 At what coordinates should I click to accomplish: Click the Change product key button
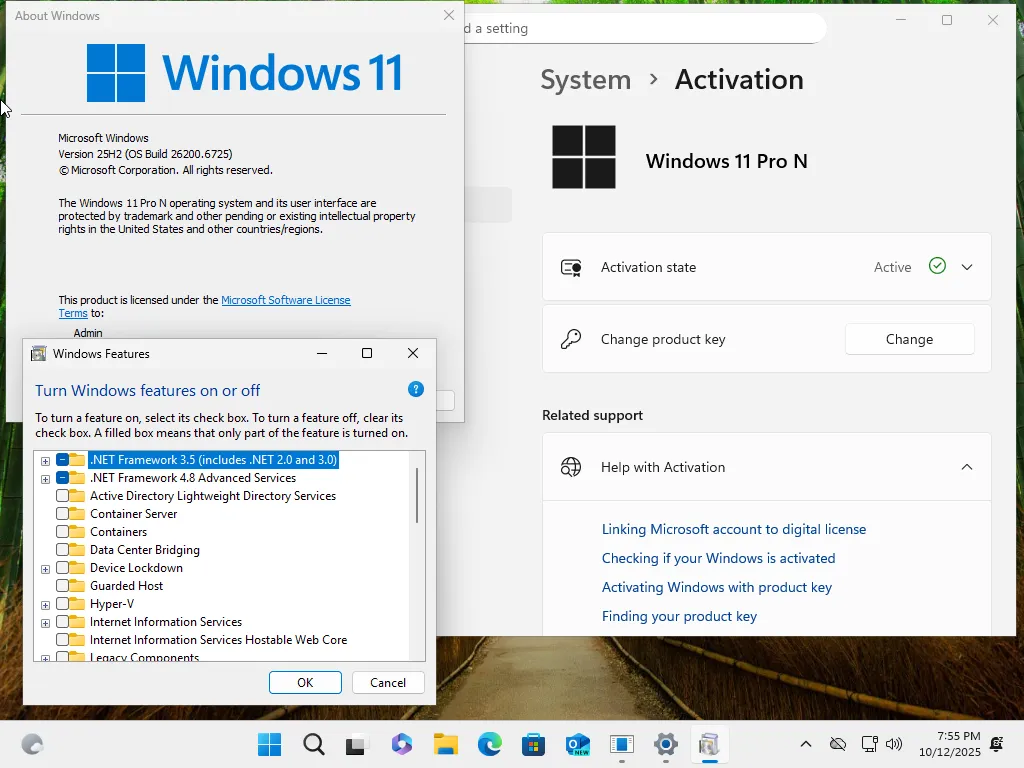(909, 339)
